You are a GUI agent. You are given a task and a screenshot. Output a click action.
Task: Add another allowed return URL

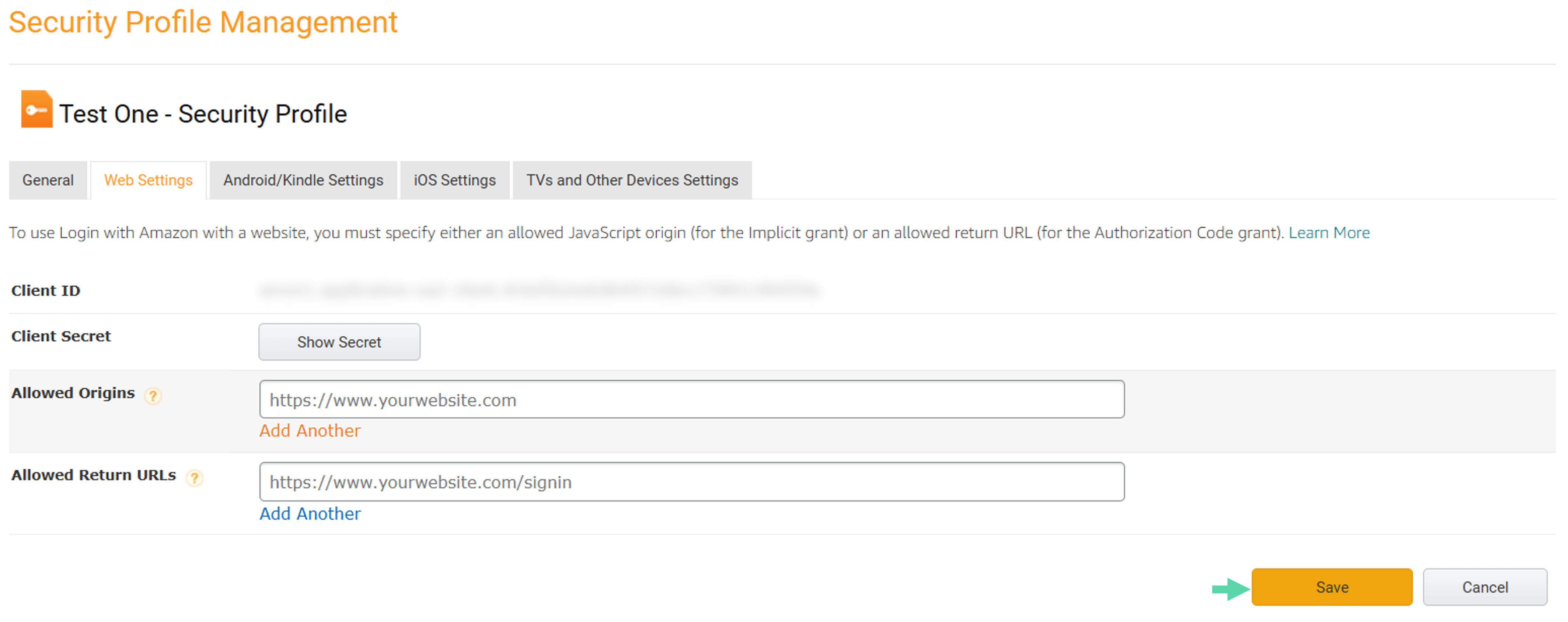coord(310,514)
